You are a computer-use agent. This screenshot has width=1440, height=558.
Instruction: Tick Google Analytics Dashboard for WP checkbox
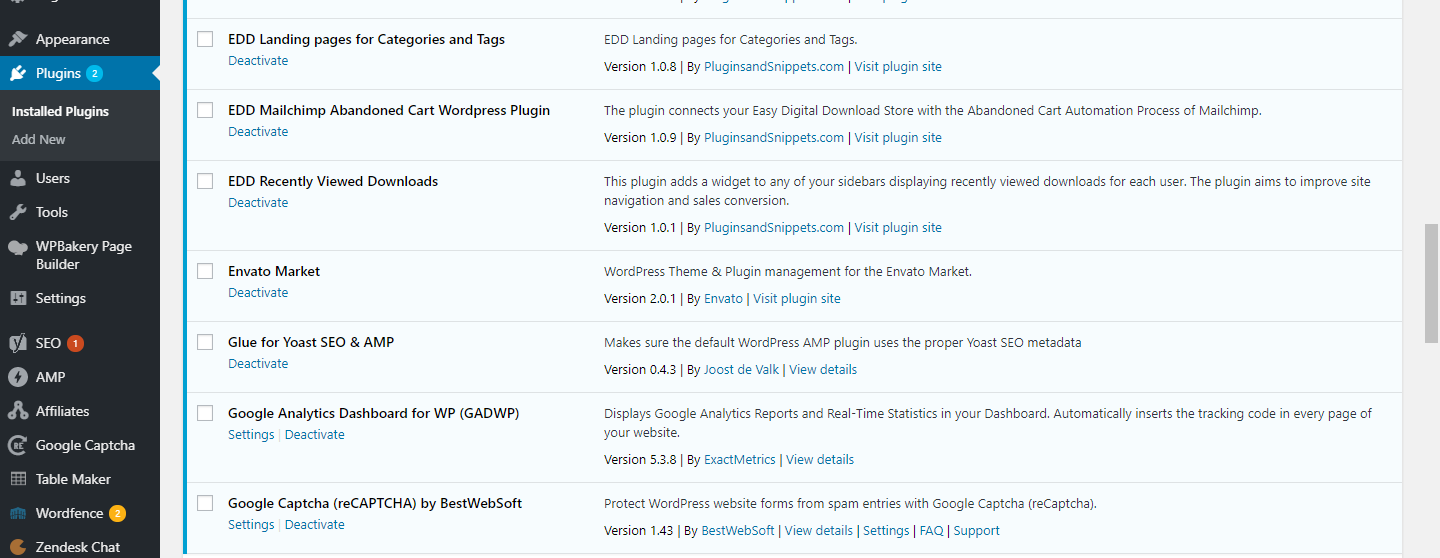coord(205,413)
